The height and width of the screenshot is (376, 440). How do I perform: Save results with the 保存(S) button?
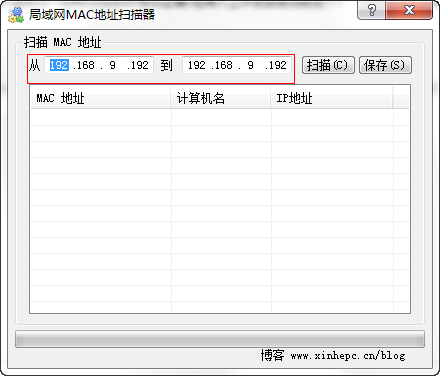pos(385,65)
